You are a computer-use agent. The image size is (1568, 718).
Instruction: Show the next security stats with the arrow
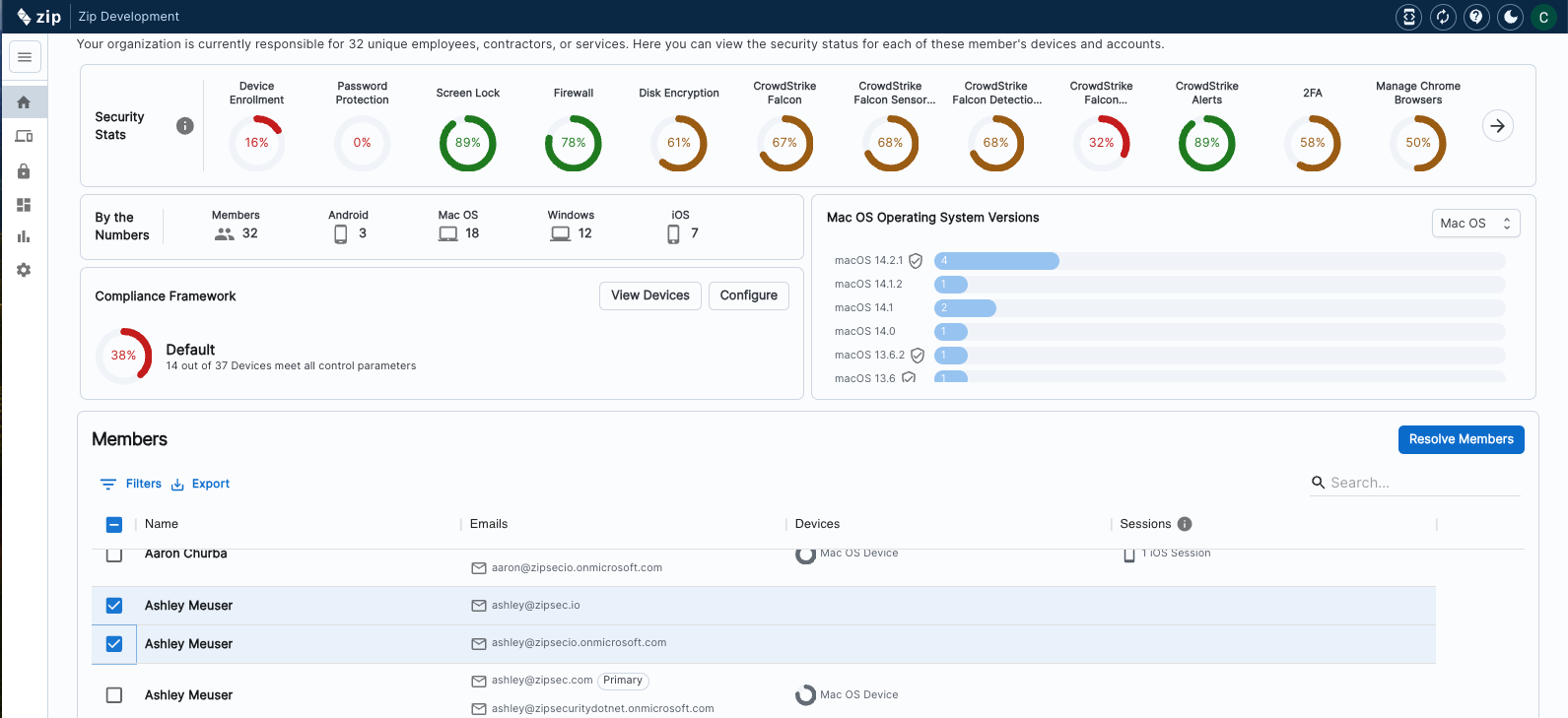[x=1498, y=126]
